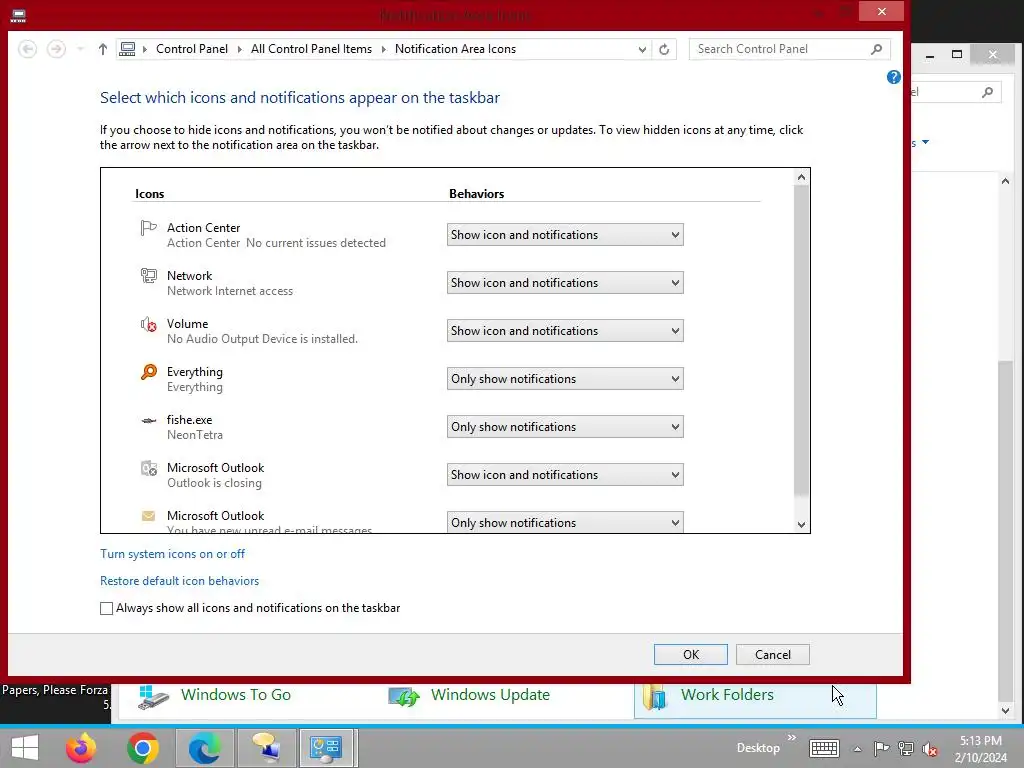Open the Volume behavior dropdown
Viewport: 1024px width, 768px height.
[565, 331]
